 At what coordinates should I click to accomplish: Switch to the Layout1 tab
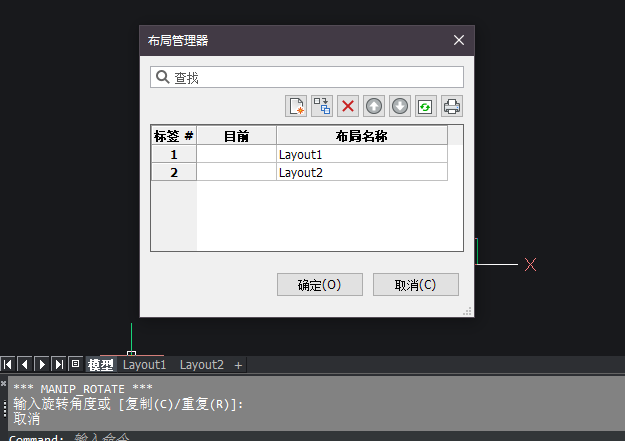(144, 365)
